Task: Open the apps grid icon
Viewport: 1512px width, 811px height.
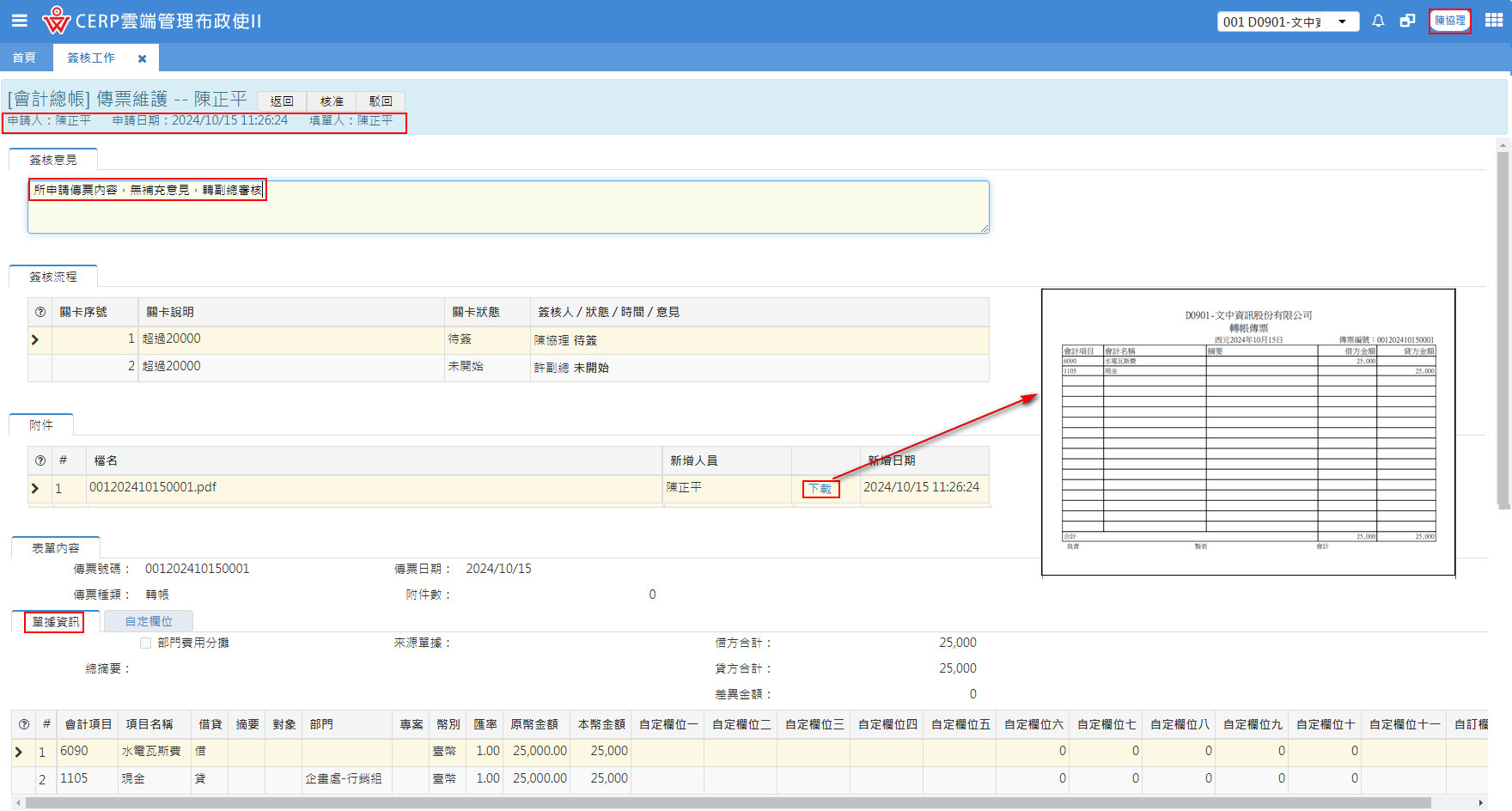Action: 1494,21
